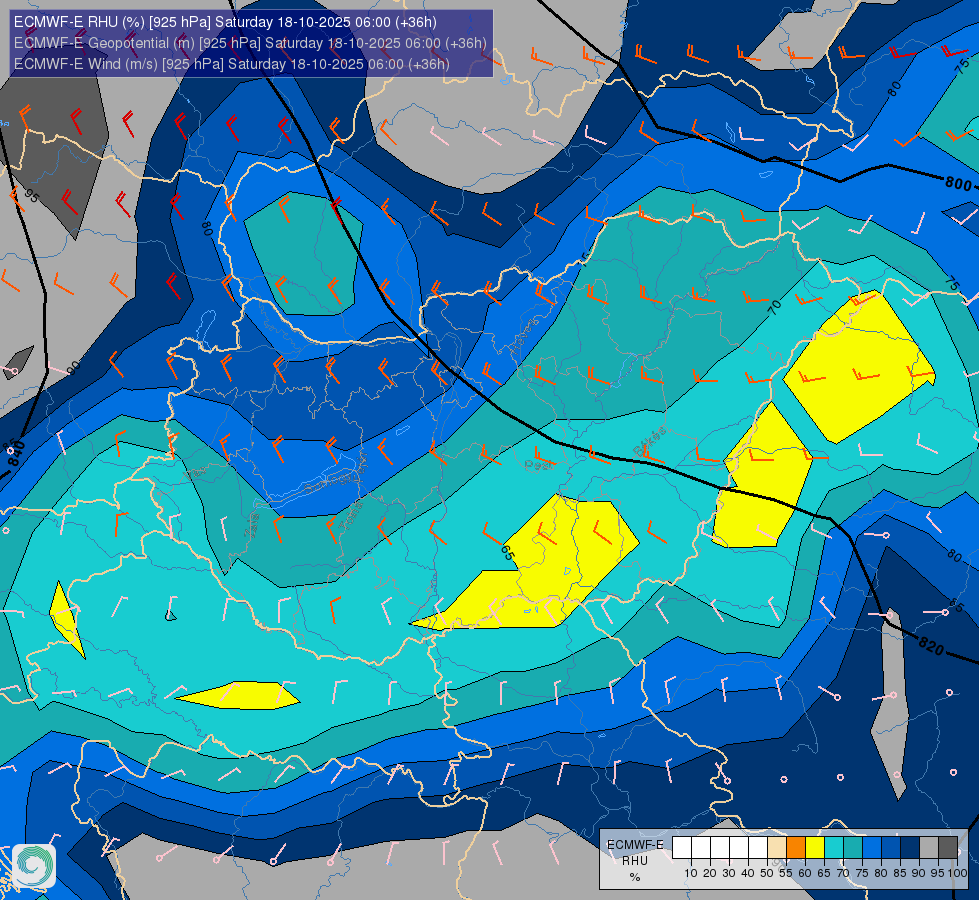Select the ECMWF-E Wind (m/s) title line
Image resolution: width=979 pixels, height=900 pixels.
(x=232, y=64)
